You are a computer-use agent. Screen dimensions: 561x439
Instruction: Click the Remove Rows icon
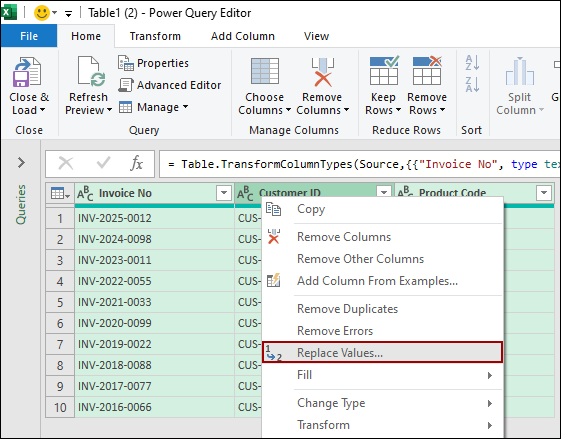click(427, 70)
